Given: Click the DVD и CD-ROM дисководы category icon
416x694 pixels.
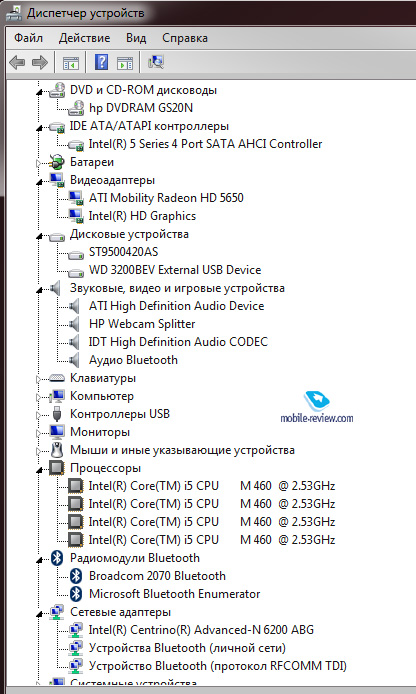Looking at the screenshot, I should tap(57, 90).
